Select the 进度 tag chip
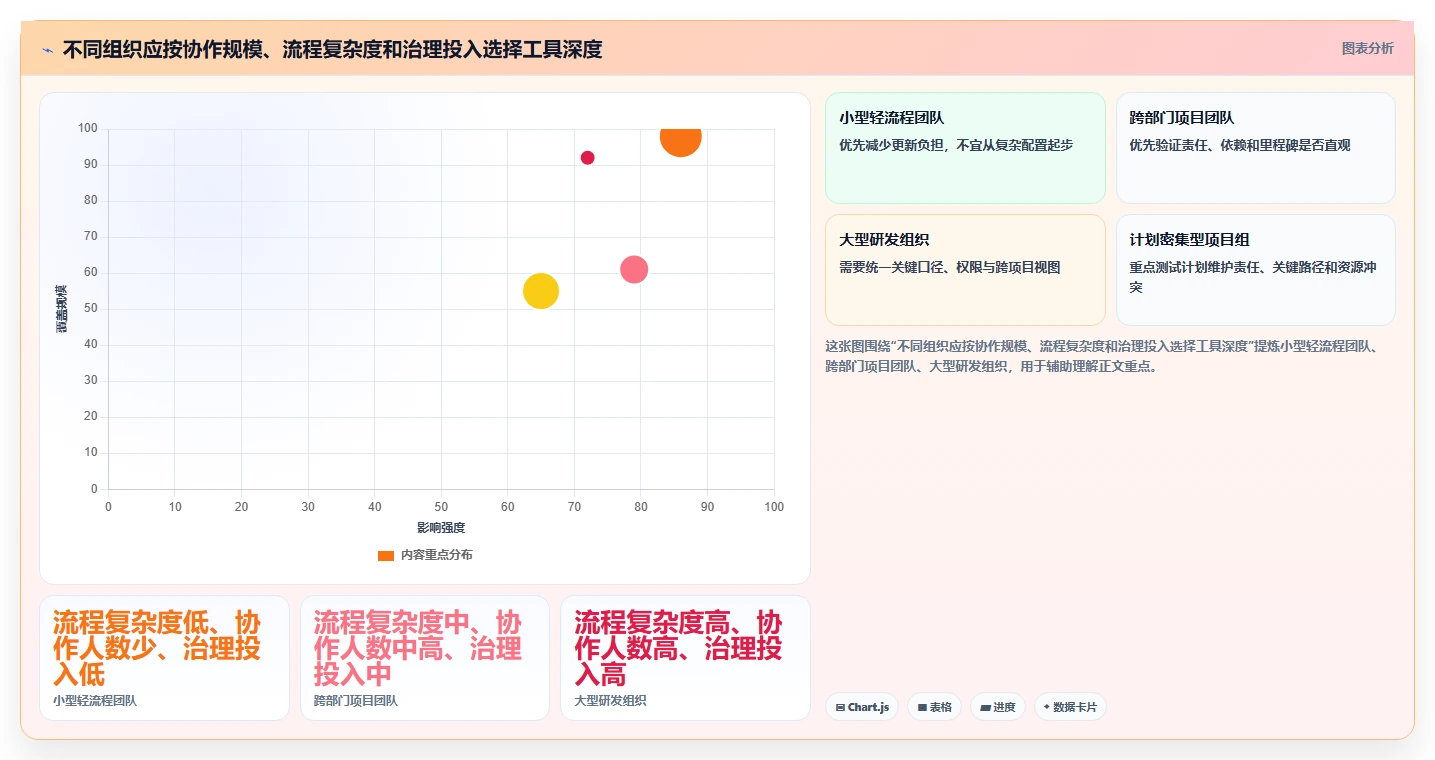 click(x=998, y=707)
